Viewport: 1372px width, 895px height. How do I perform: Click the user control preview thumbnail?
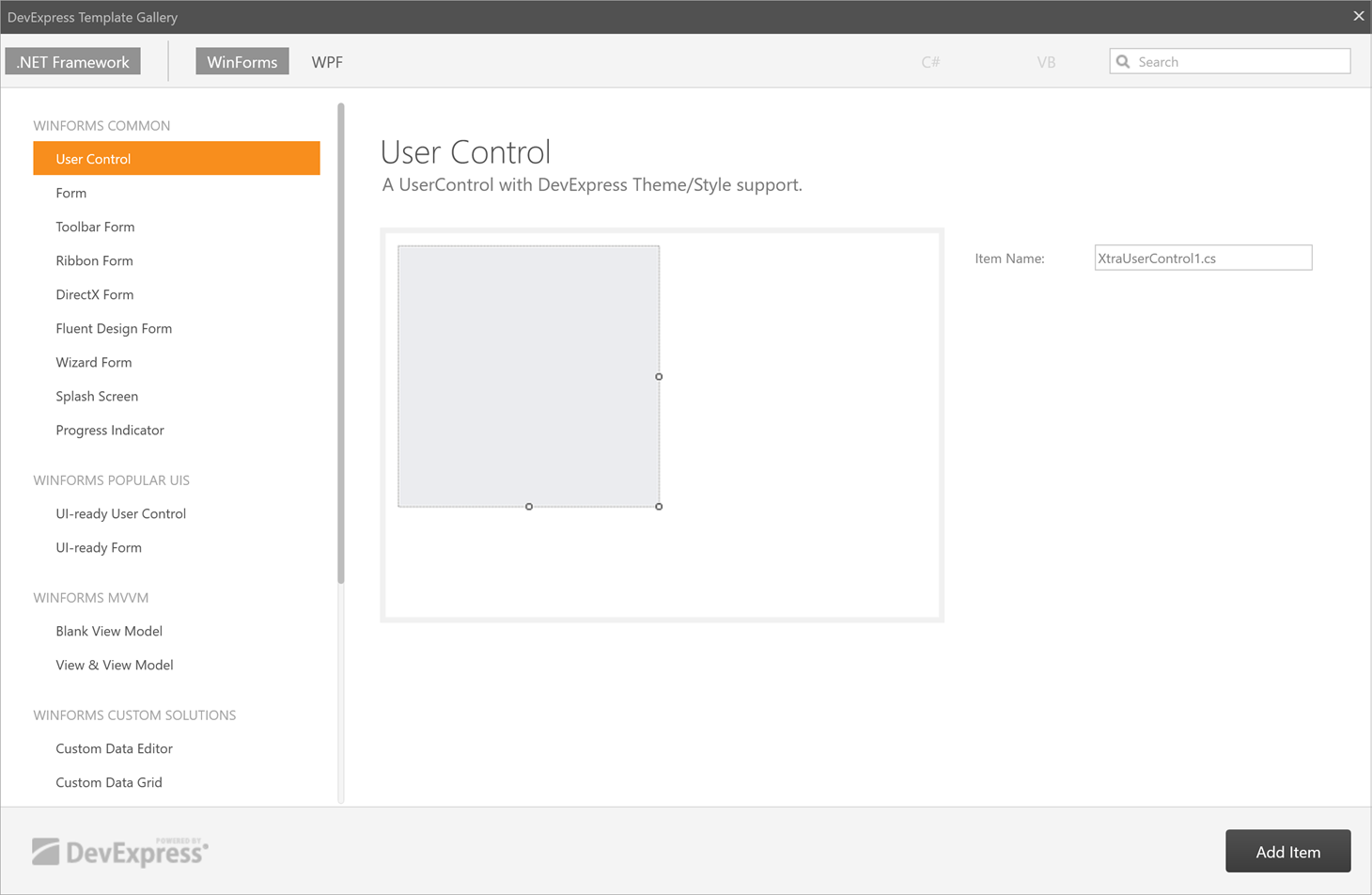point(528,376)
